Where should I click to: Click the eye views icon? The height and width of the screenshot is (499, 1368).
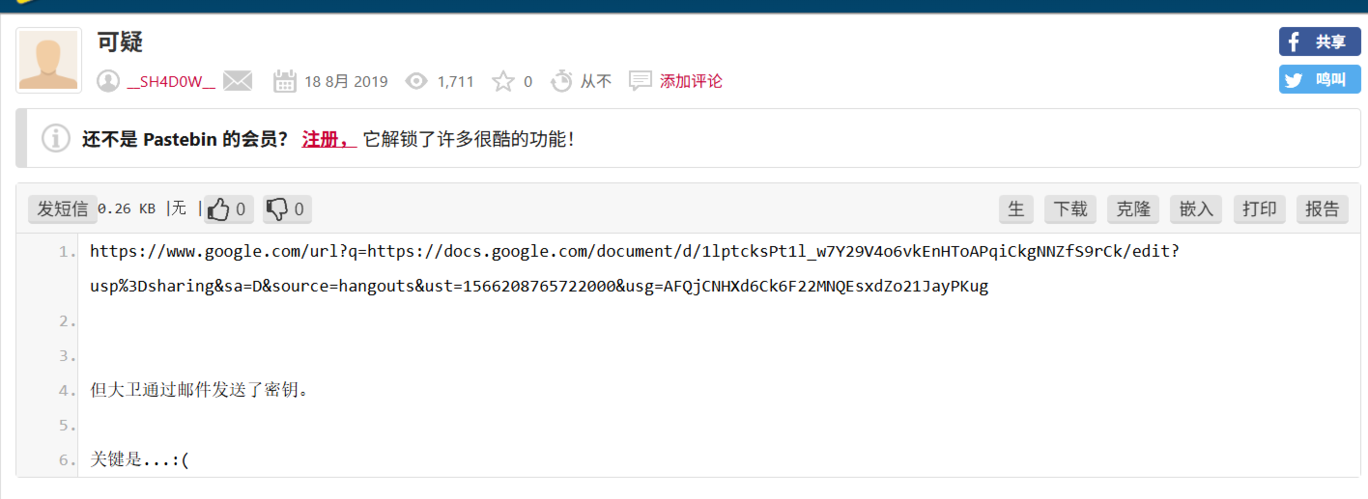tap(416, 81)
